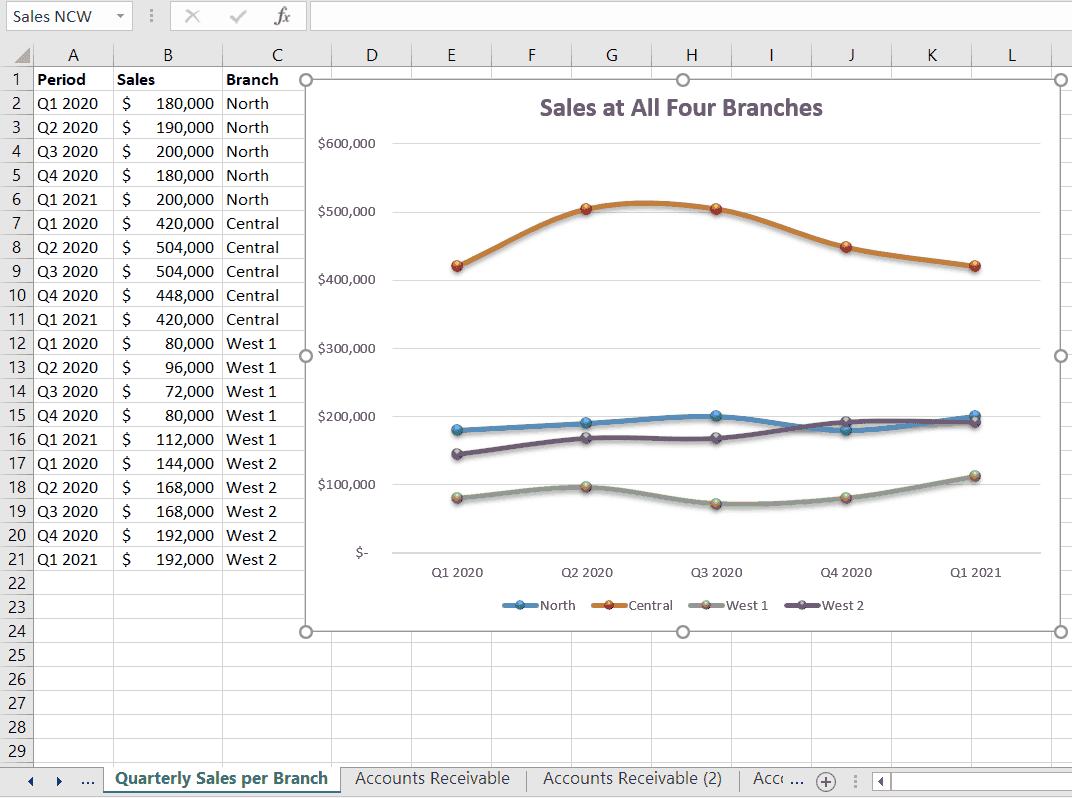Click the Name Box showing Sales NCW

(x=55, y=16)
